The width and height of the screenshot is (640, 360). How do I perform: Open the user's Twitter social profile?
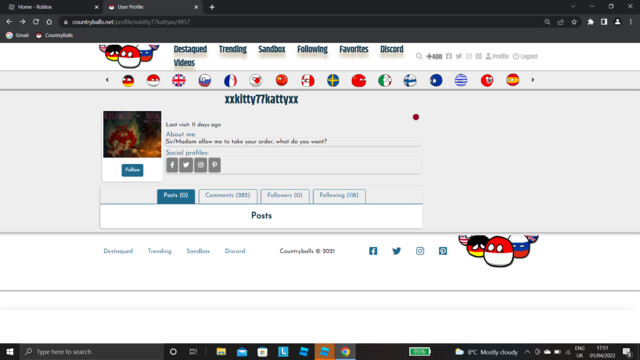(x=186, y=165)
